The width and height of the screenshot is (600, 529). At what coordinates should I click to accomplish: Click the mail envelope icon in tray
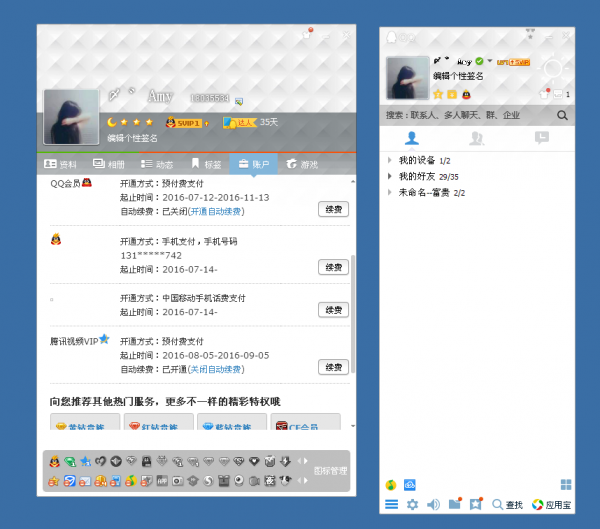(85, 481)
